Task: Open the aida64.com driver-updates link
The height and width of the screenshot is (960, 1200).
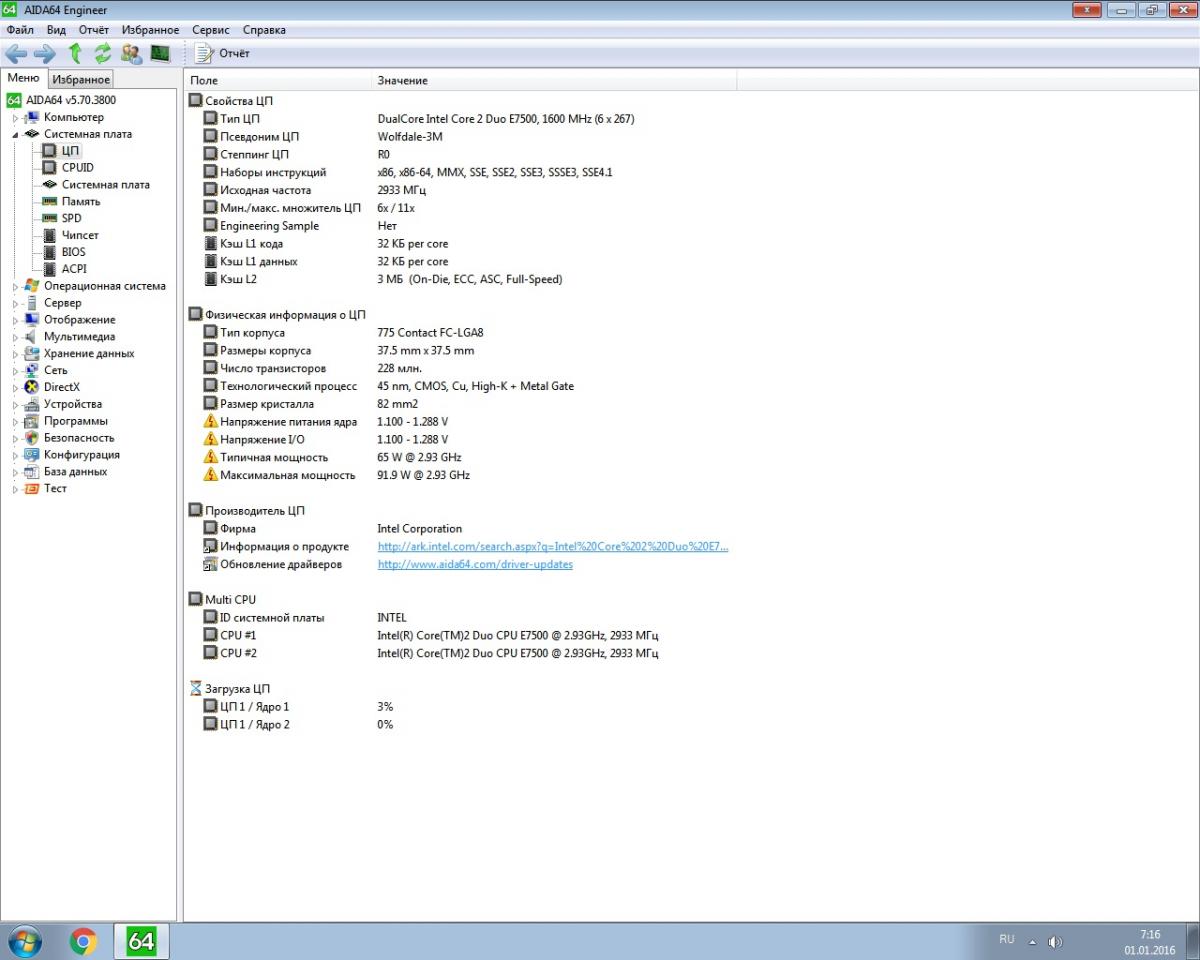Action: [x=475, y=565]
